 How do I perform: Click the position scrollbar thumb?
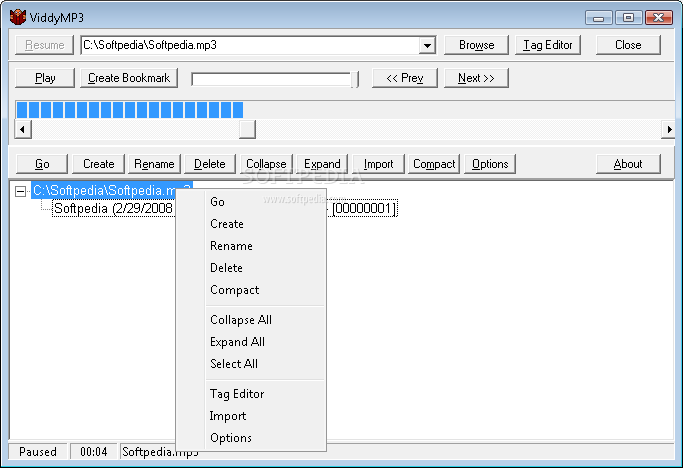pos(247,129)
